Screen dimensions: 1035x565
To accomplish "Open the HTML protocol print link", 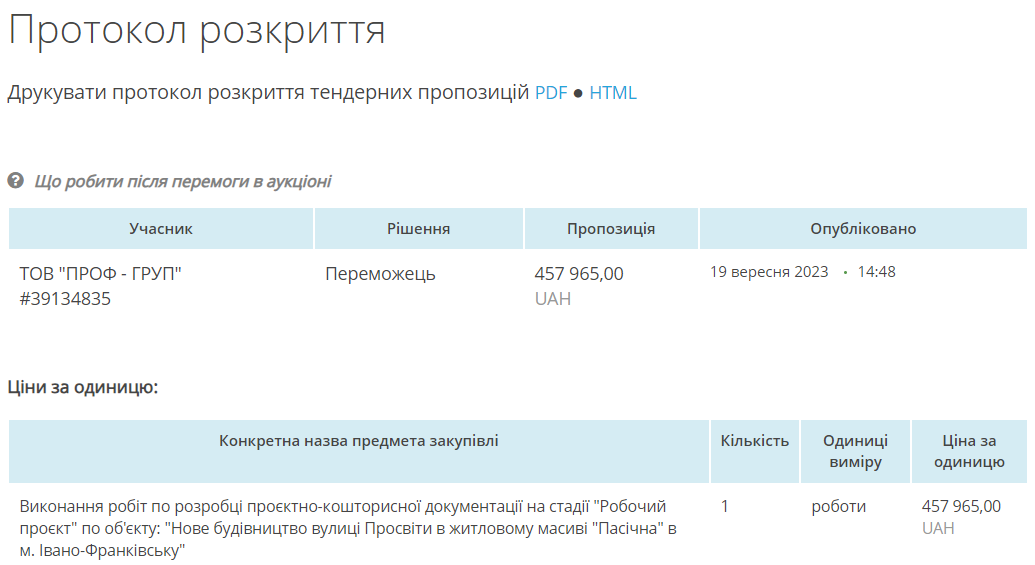I will pos(613,92).
